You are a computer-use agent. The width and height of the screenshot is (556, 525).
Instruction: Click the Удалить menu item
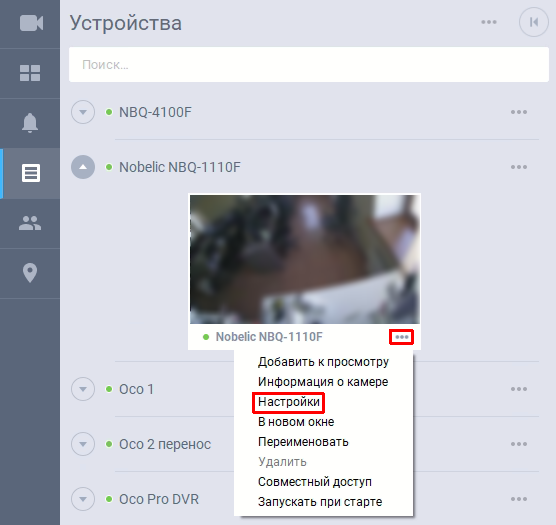tap(282, 462)
